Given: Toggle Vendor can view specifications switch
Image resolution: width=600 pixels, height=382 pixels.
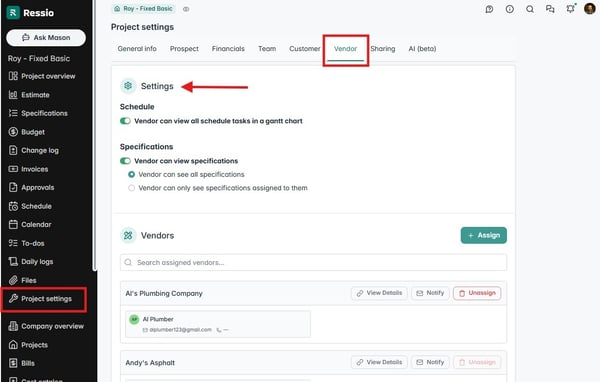Looking at the screenshot, I should (125, 161).
